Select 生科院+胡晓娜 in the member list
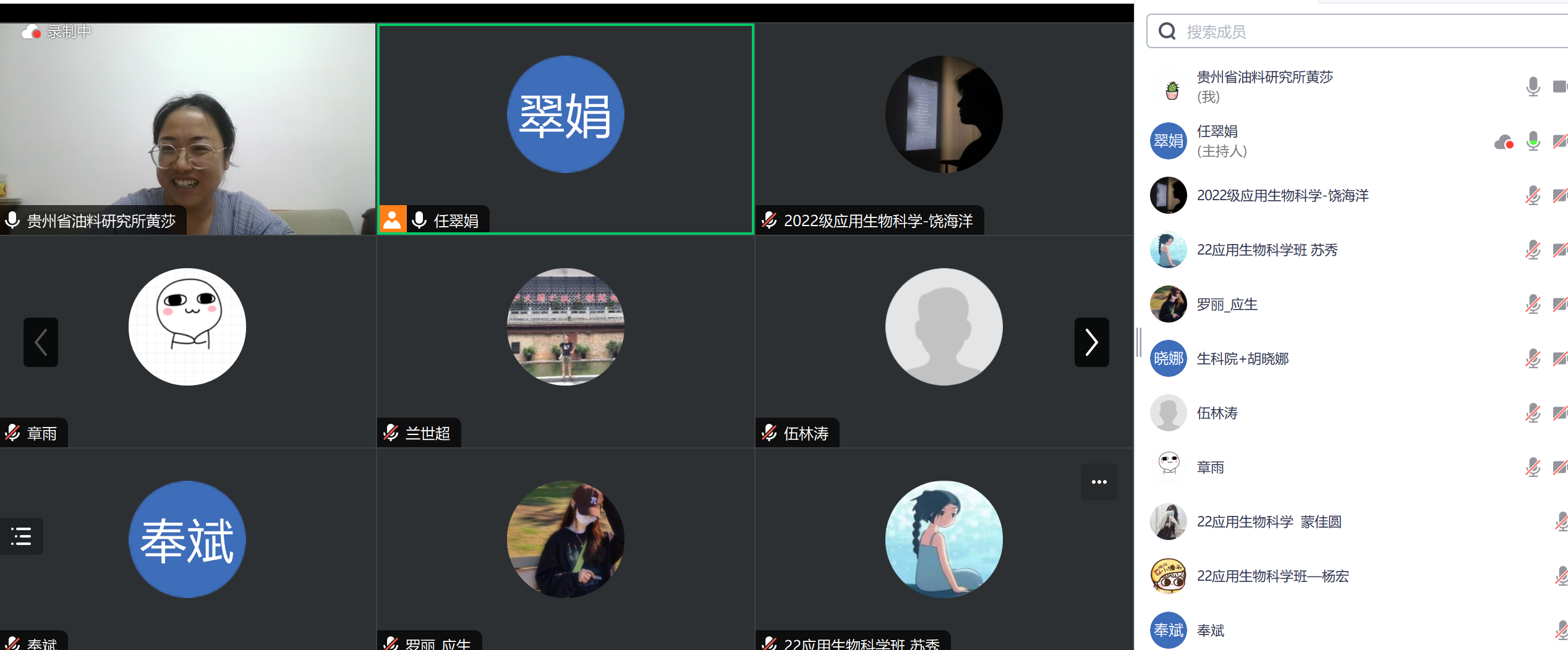 pyautogui.click(x=1243, y=358)
